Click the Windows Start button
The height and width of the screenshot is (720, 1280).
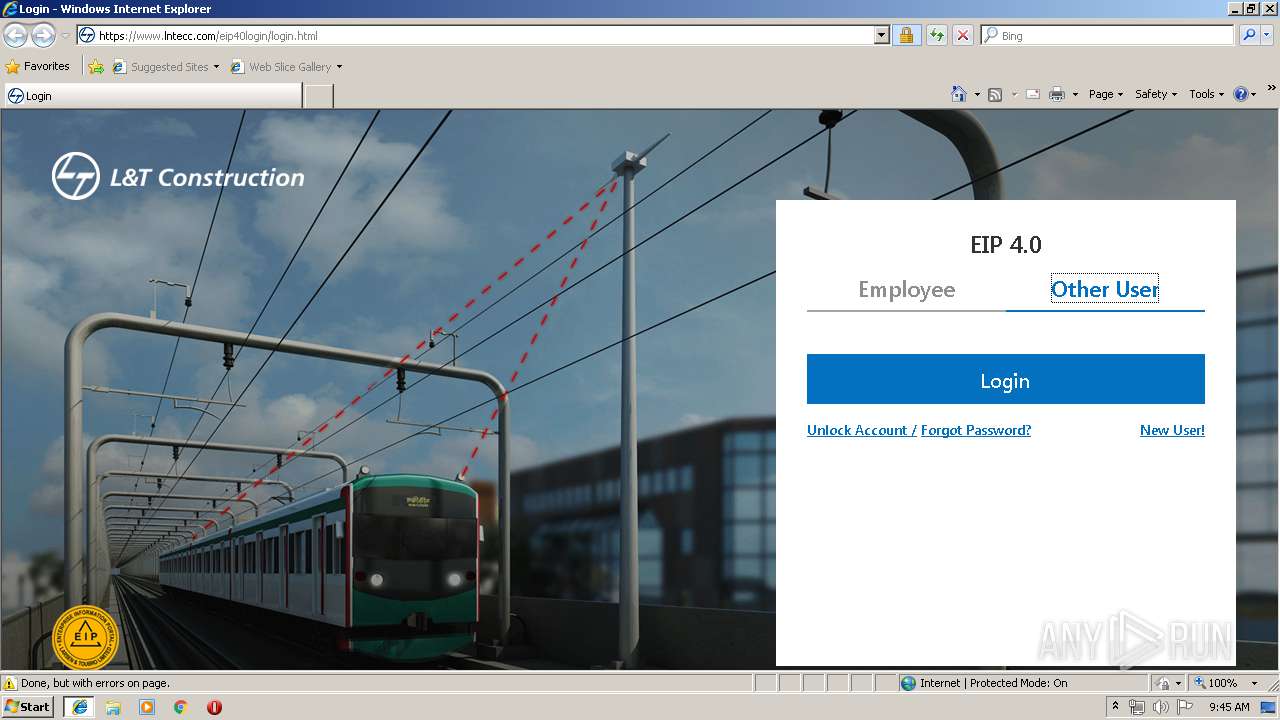[x=28, y=707]
